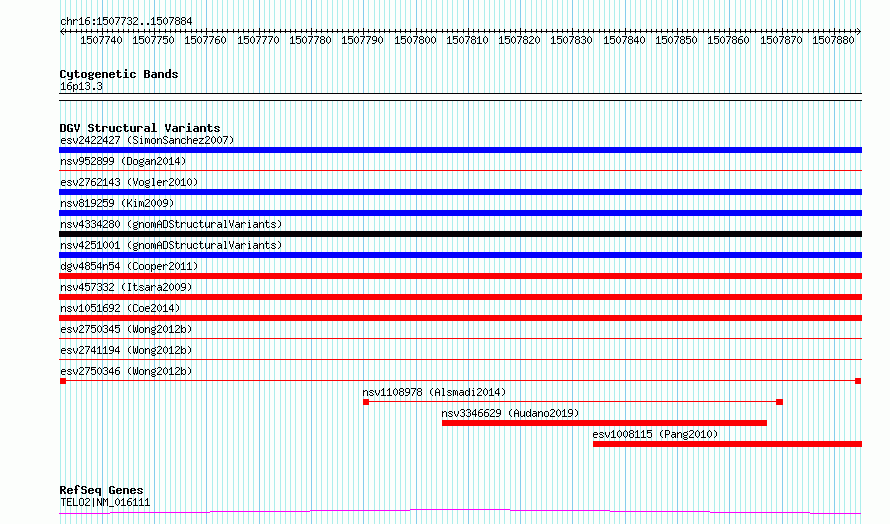Click ruler position 1507770

pyautogui.click(x=258, y=40)
